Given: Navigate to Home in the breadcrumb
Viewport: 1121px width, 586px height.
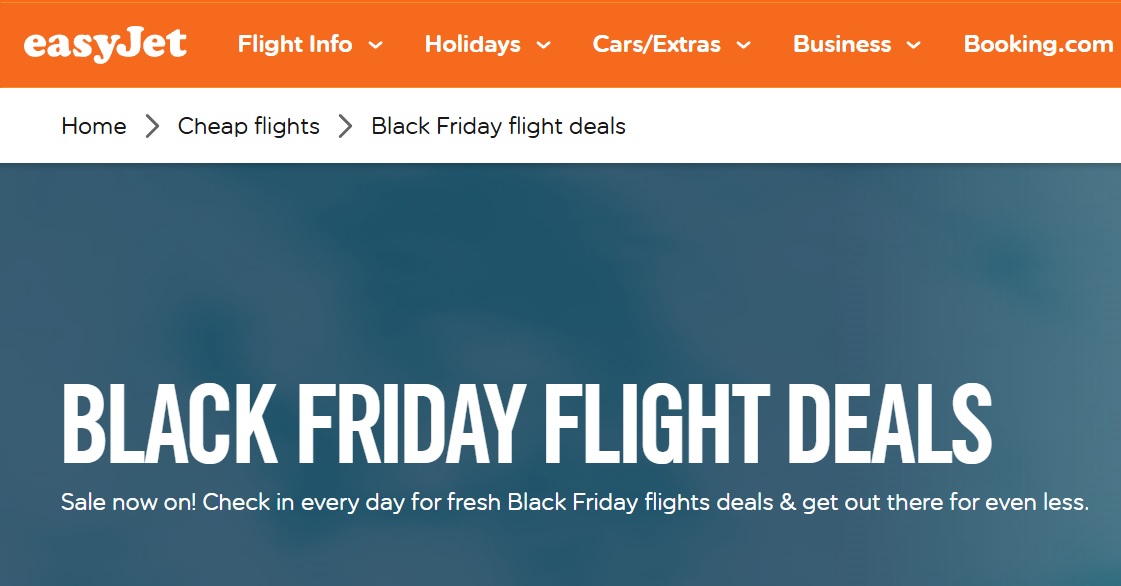Looking at the screenshot, I should pyautogui.click(x=94, y=126).
